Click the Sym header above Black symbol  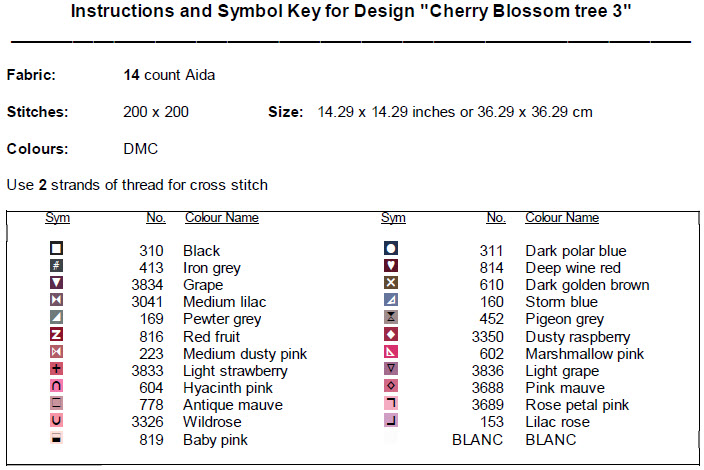click(57, 218)
